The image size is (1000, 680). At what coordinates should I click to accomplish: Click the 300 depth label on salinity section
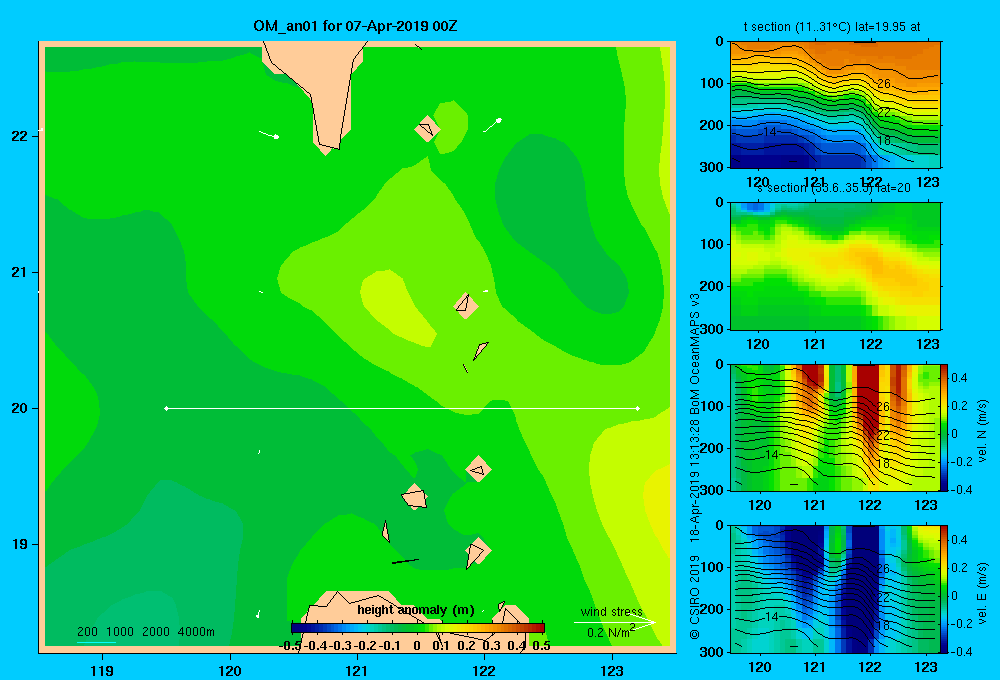[x=712, y=329]
